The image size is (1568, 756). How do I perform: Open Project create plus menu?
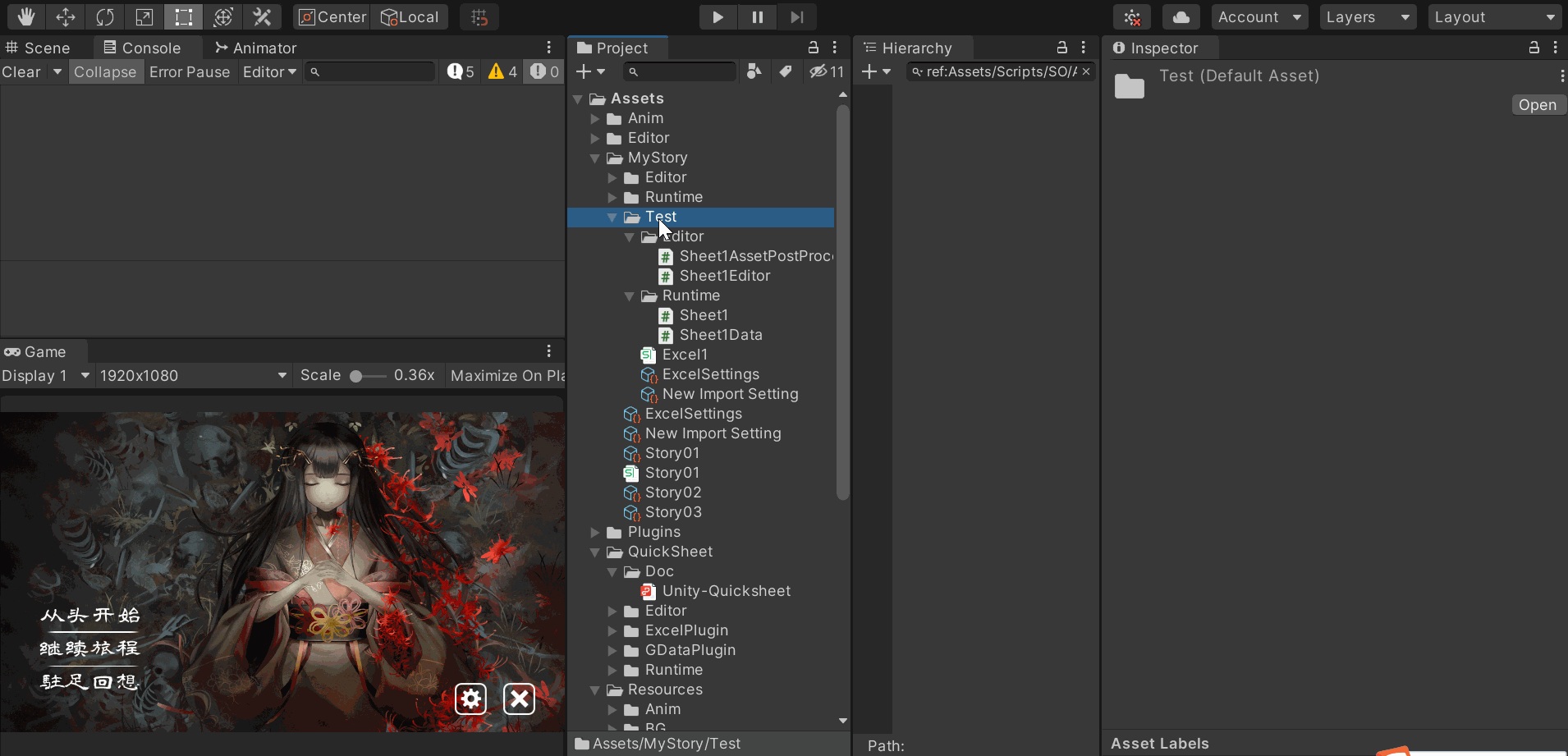tap(590, 72)
